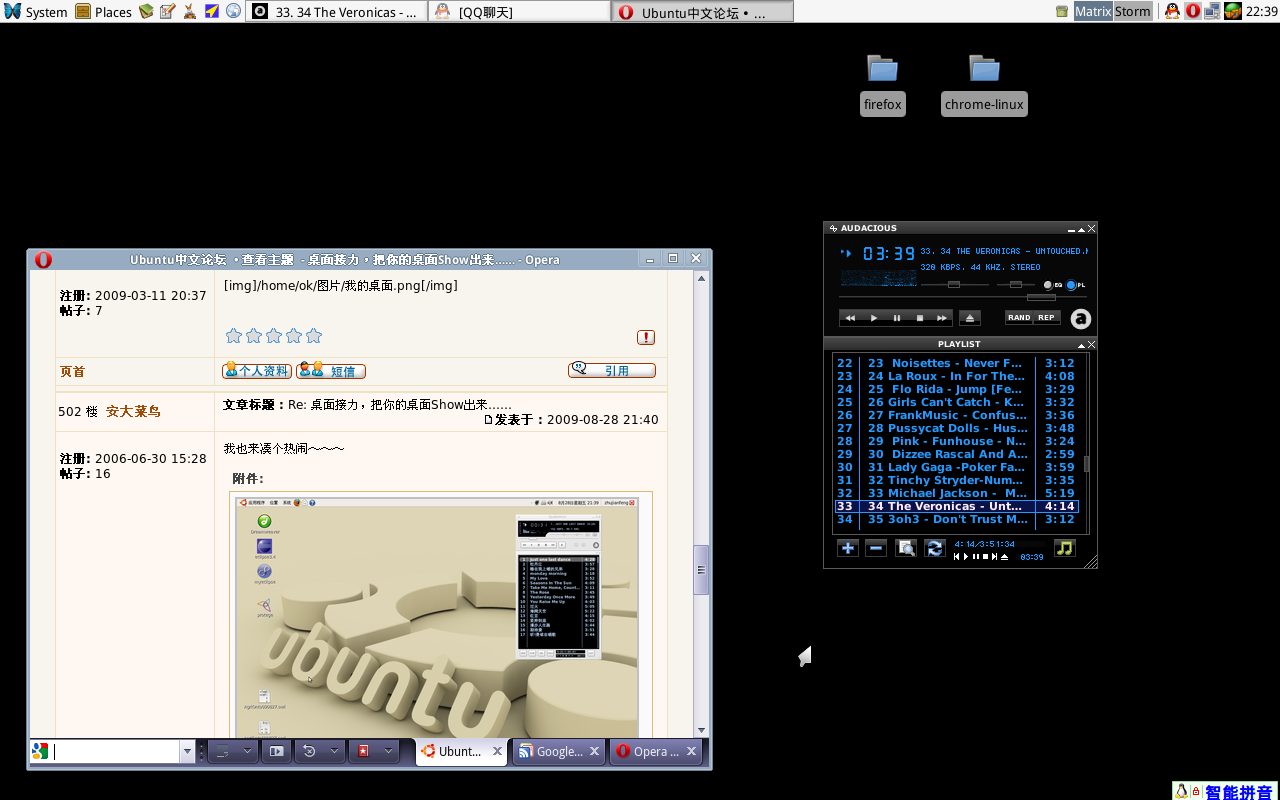Click the Audacious volume slider

(x=954, y=285)
